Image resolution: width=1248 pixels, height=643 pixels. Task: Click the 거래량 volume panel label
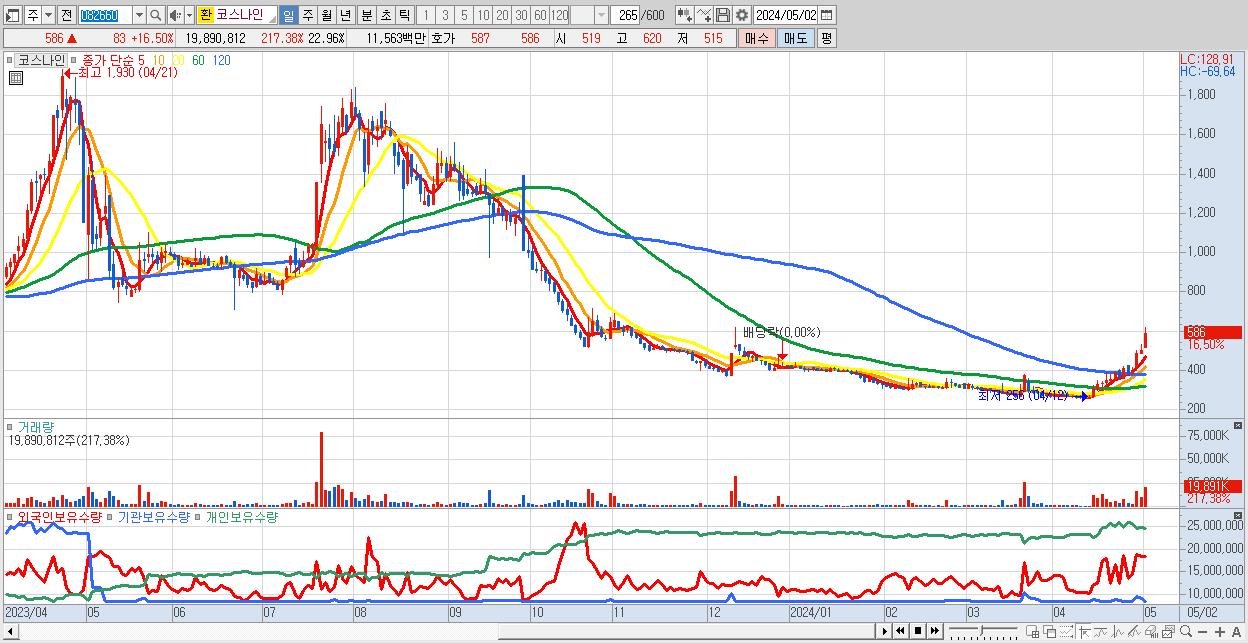[36, 427]
